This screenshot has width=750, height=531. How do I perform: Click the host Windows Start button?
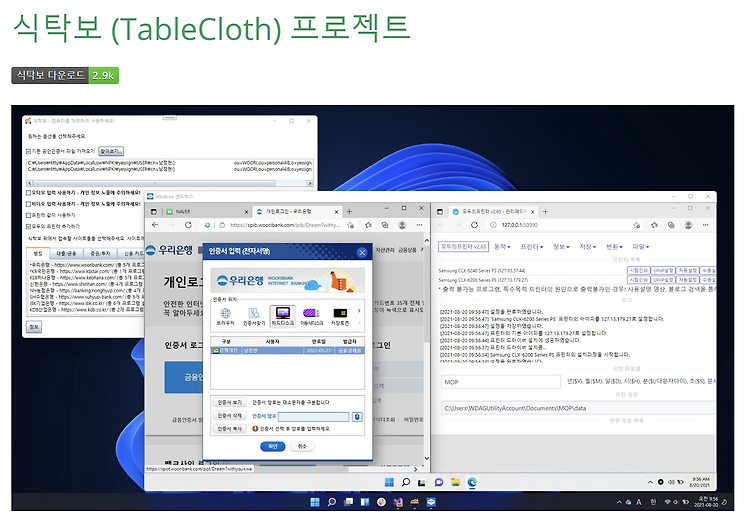pos(315,502)
